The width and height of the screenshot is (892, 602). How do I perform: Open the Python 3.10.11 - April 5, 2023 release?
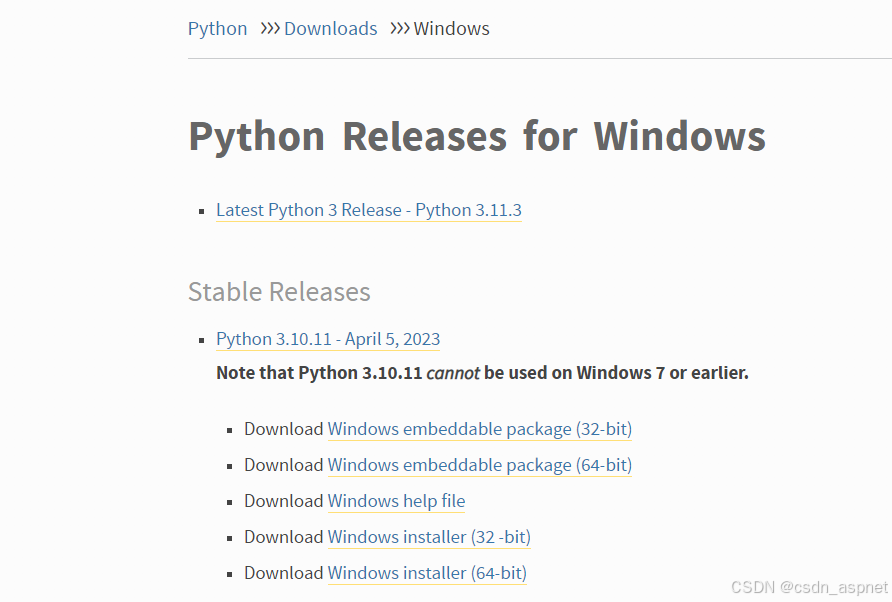328,339
